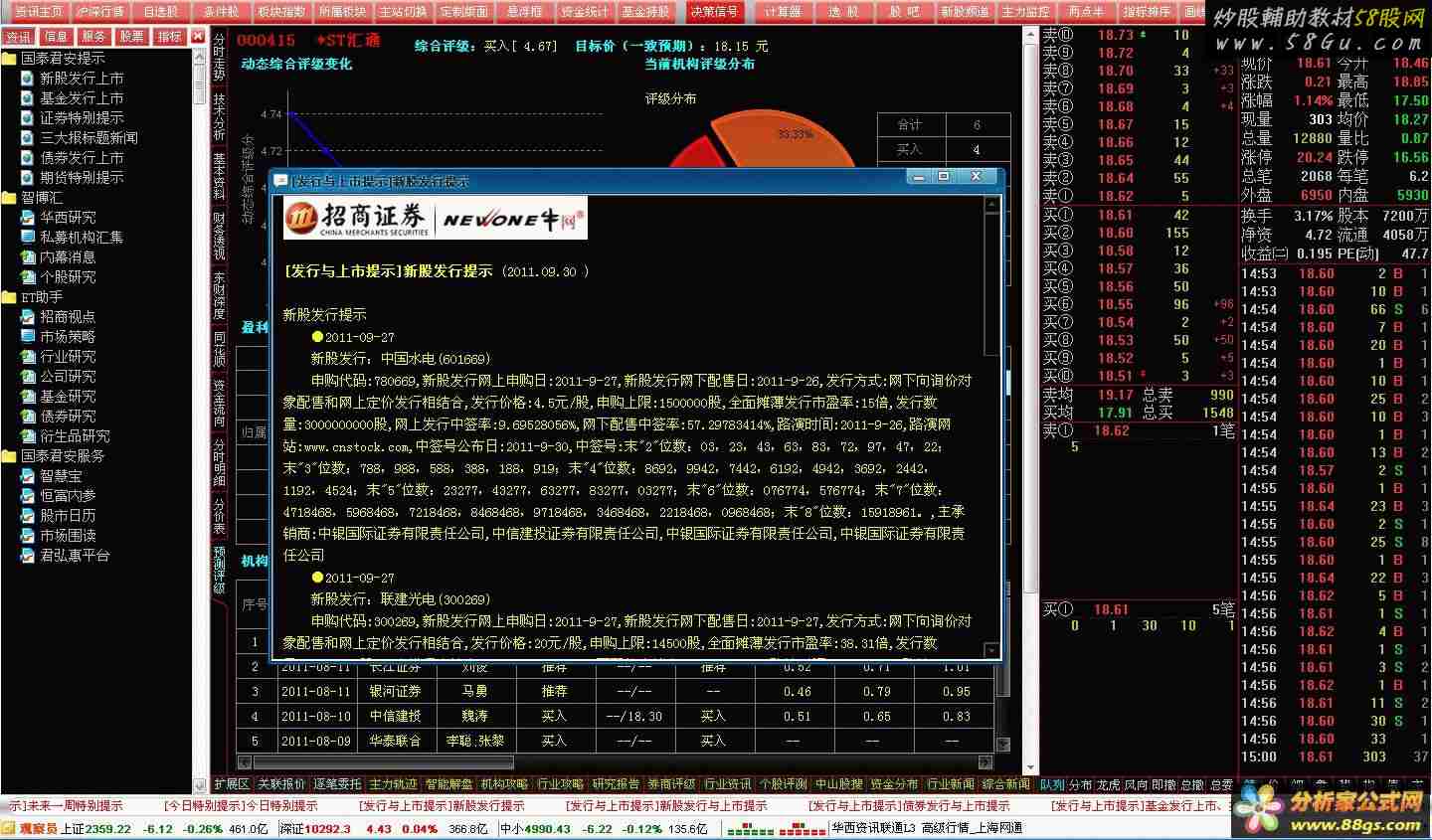Viewport: 1432px width, 840px height.
Task: Open 股市日历 item icon
Action: click(28, 516)
